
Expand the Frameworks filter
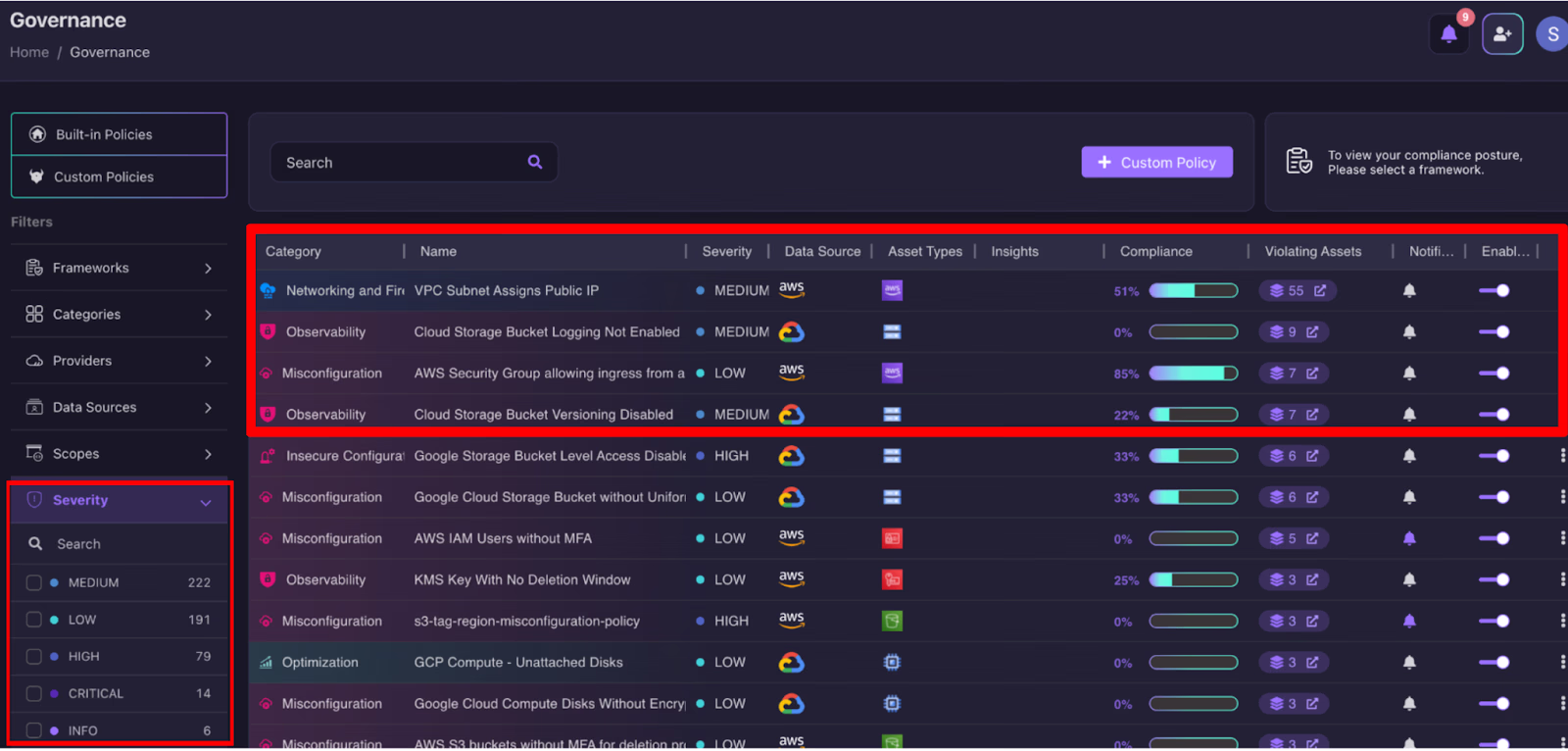[x=119, y=268]
